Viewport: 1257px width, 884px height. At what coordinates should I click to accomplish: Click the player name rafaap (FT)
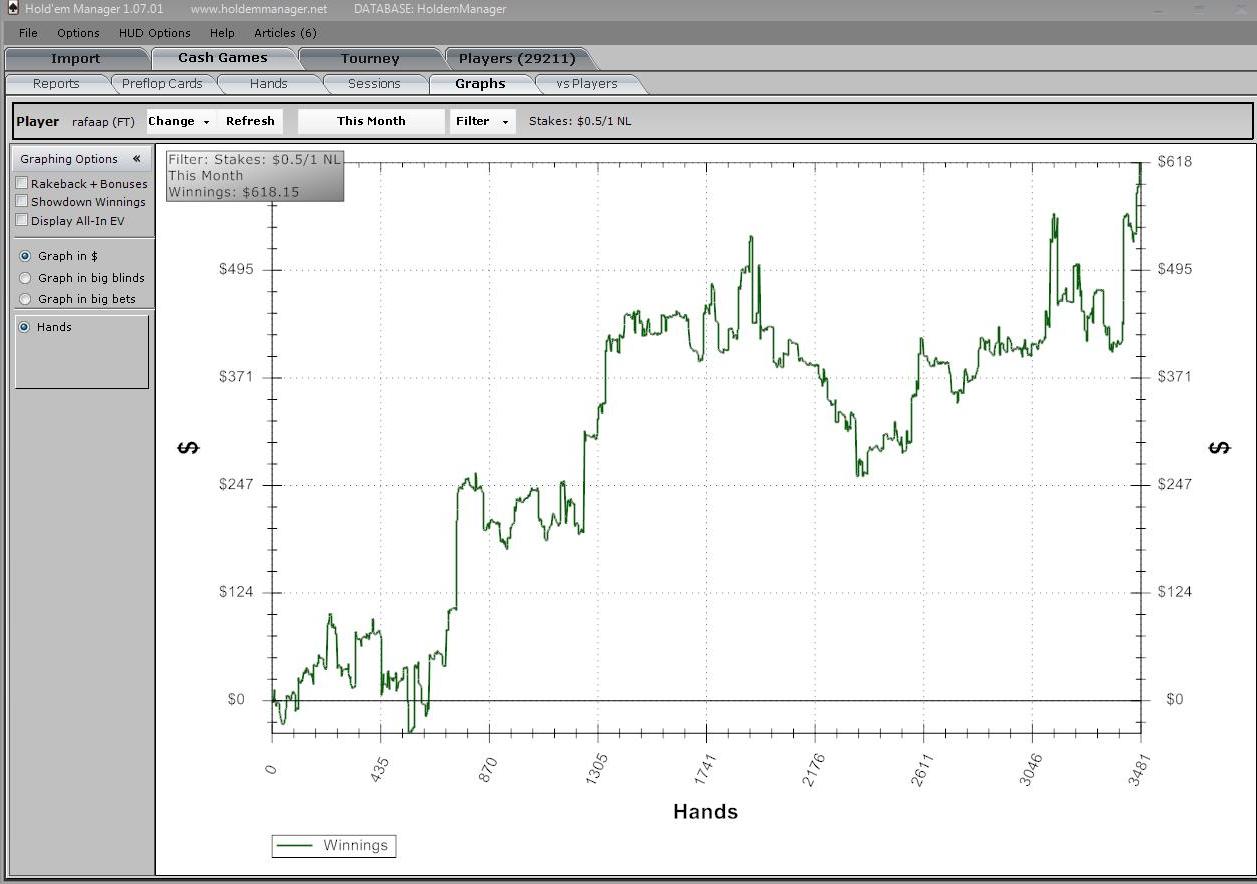click(x=103, y=121)
